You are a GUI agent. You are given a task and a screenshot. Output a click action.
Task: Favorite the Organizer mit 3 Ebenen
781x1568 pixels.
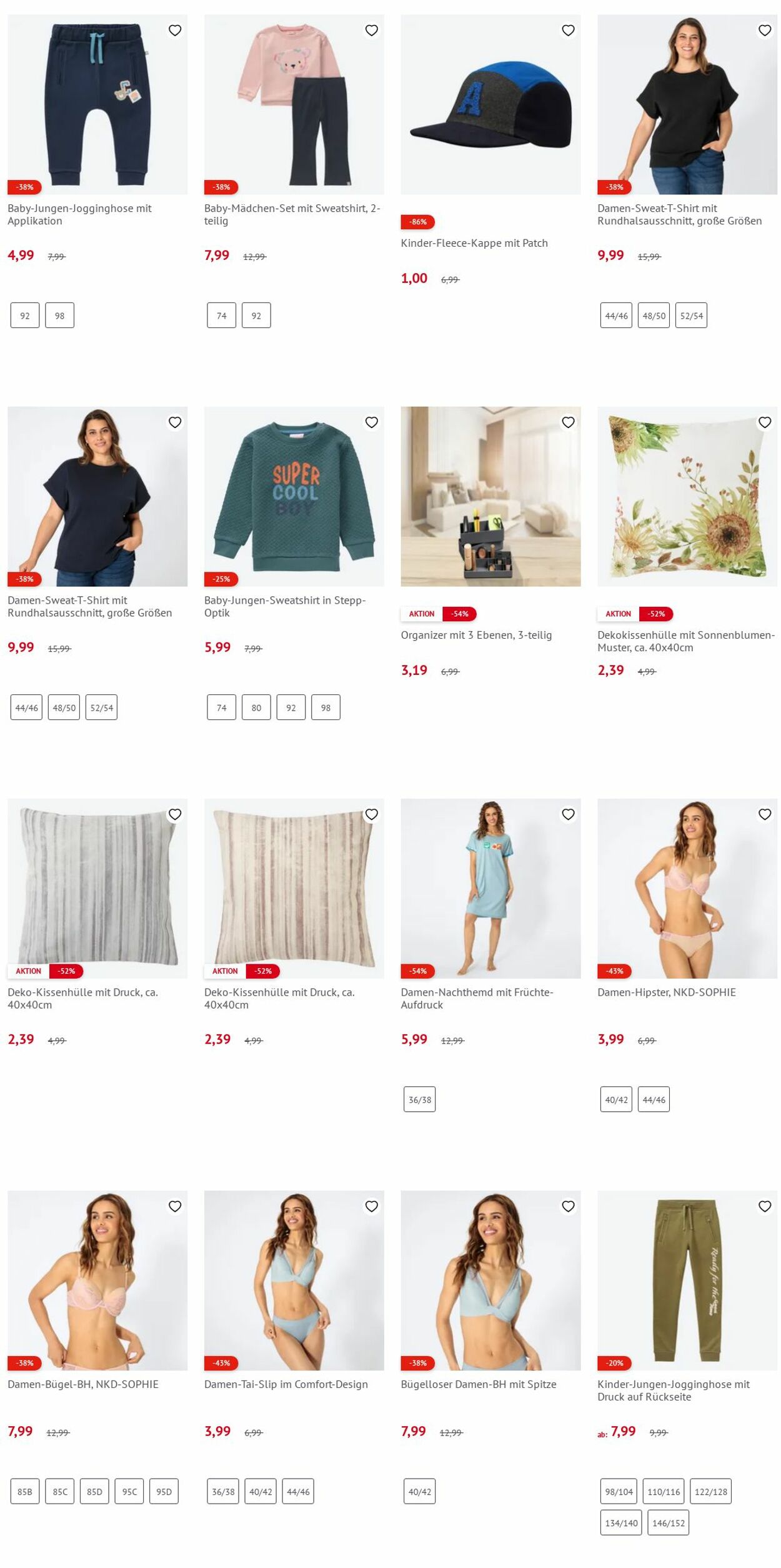(568, 422)
